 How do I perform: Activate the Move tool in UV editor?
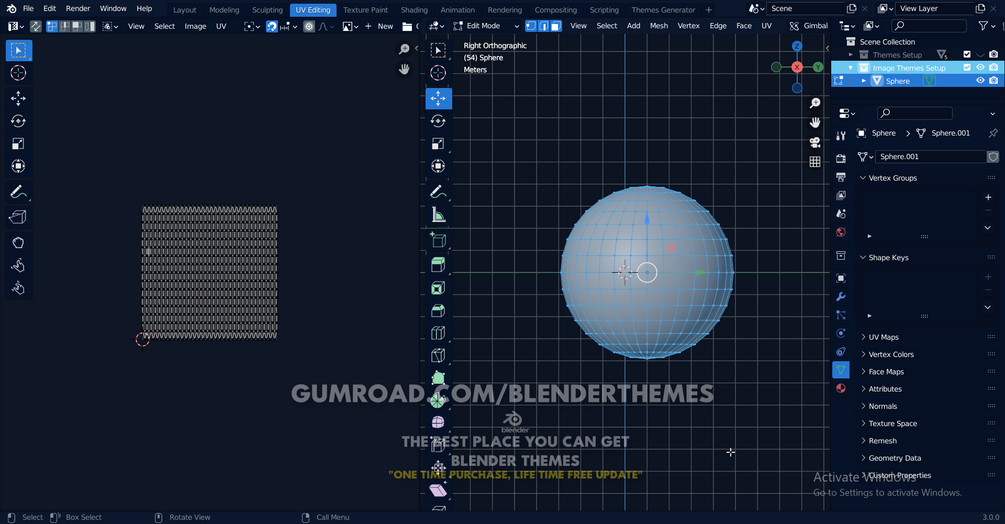(18, 98)
